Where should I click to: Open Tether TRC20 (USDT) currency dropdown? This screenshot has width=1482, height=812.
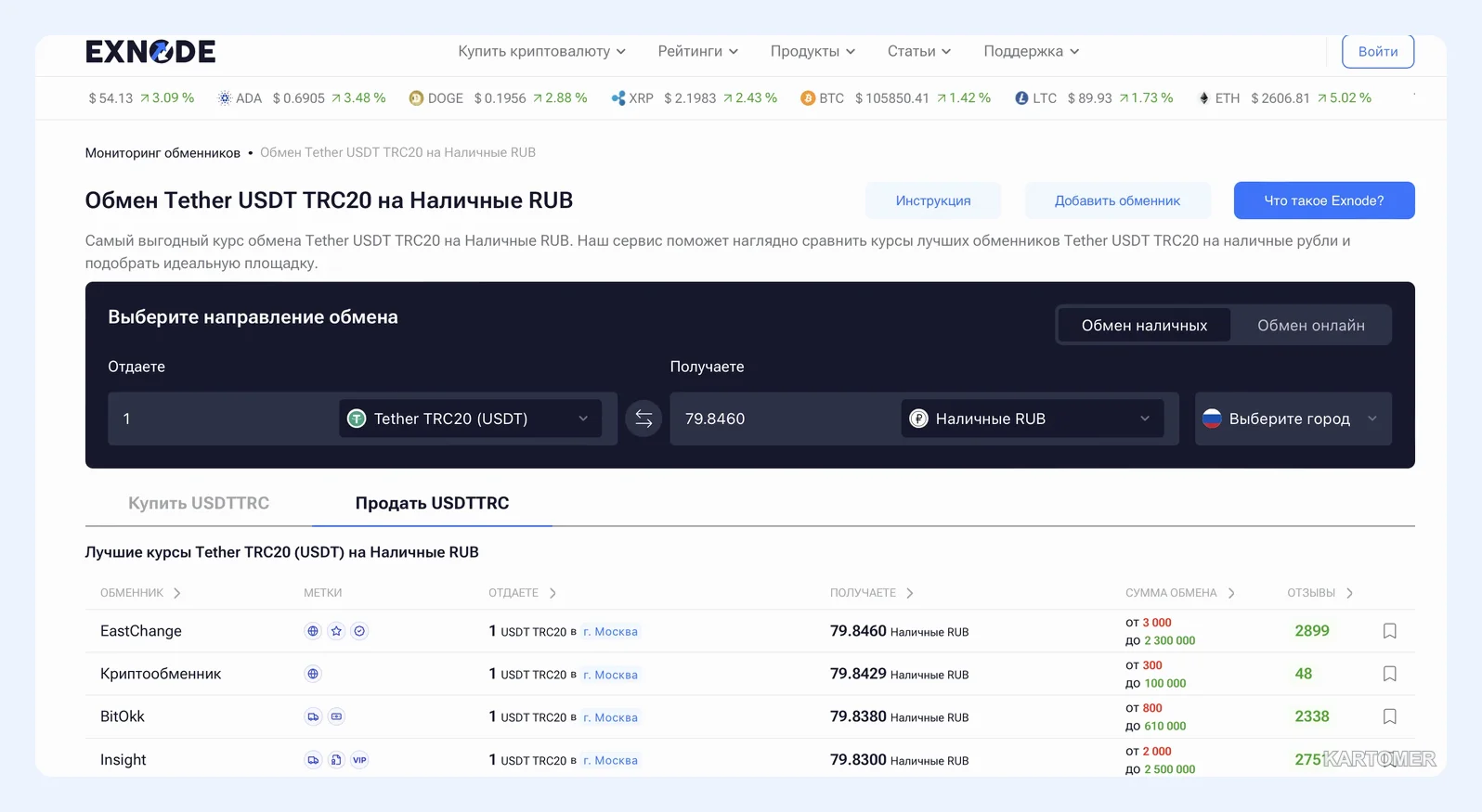[x=470, y=419]
